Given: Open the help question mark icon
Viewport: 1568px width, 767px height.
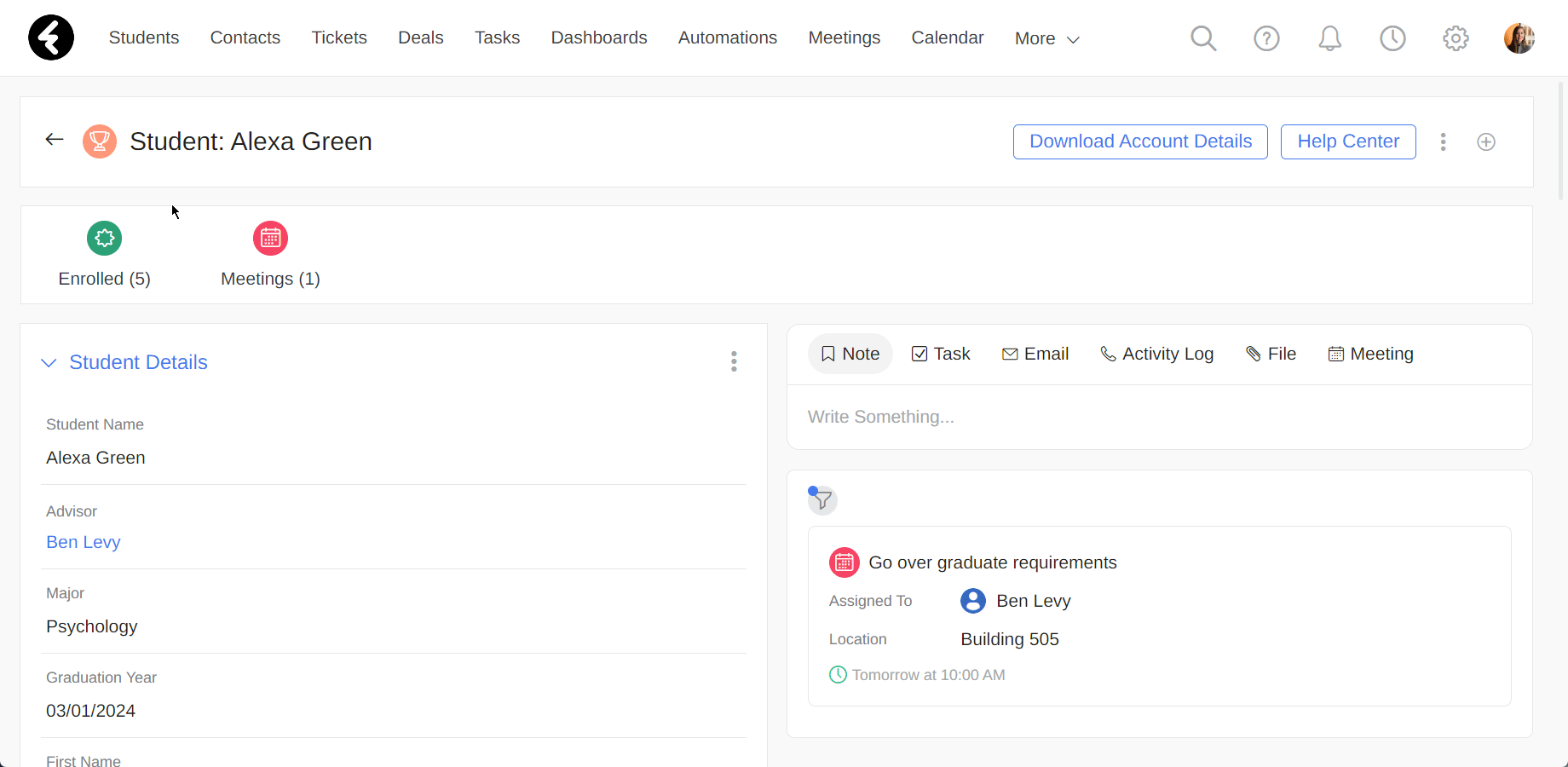Looking at the screenshot, I should [x=1266, y=38].
